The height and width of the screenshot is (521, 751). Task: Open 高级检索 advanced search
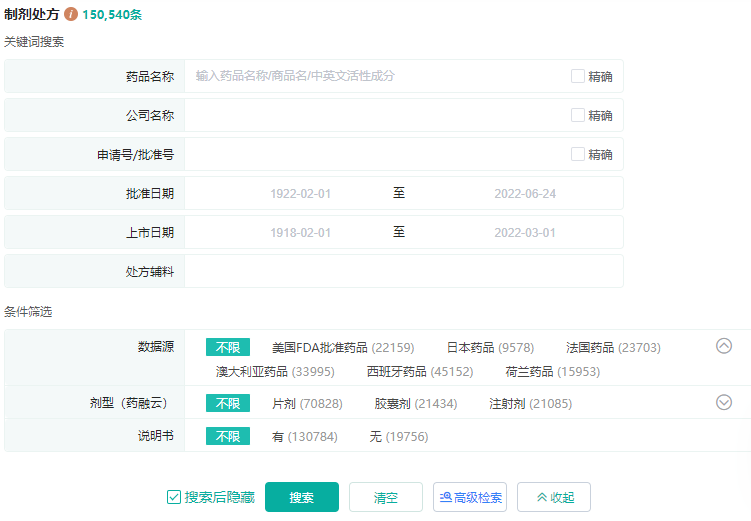point(469,497)
